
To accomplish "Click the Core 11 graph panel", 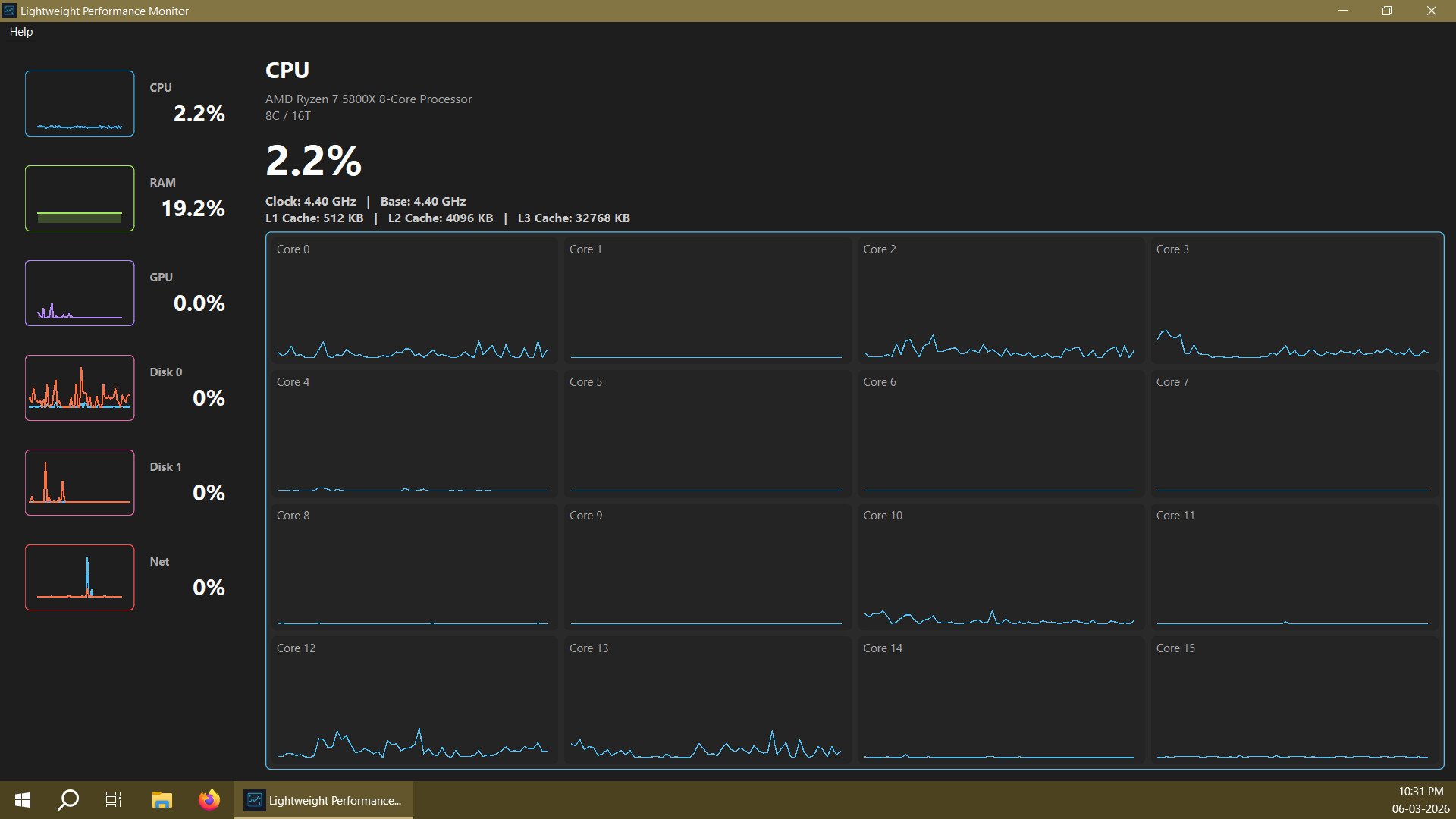I will 1293,567.
